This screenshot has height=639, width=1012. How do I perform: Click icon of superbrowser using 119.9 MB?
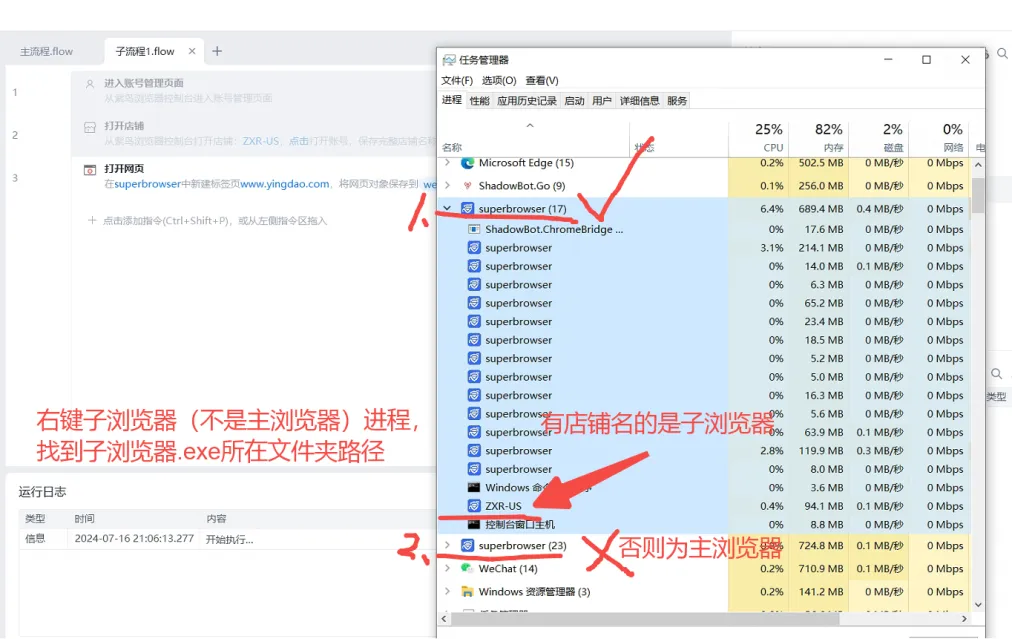pos(474,451)
